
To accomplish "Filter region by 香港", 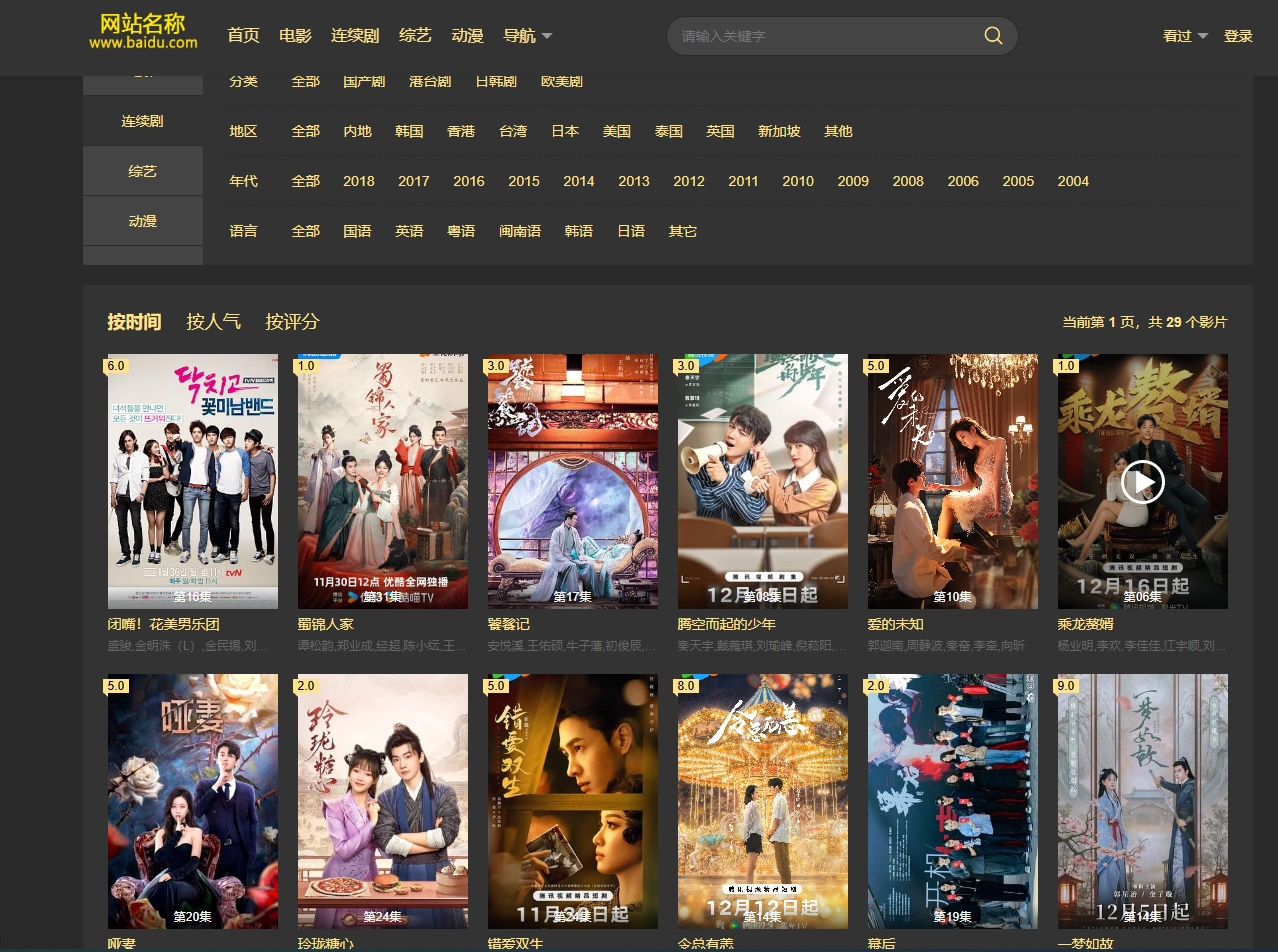I will coord(461,131).
